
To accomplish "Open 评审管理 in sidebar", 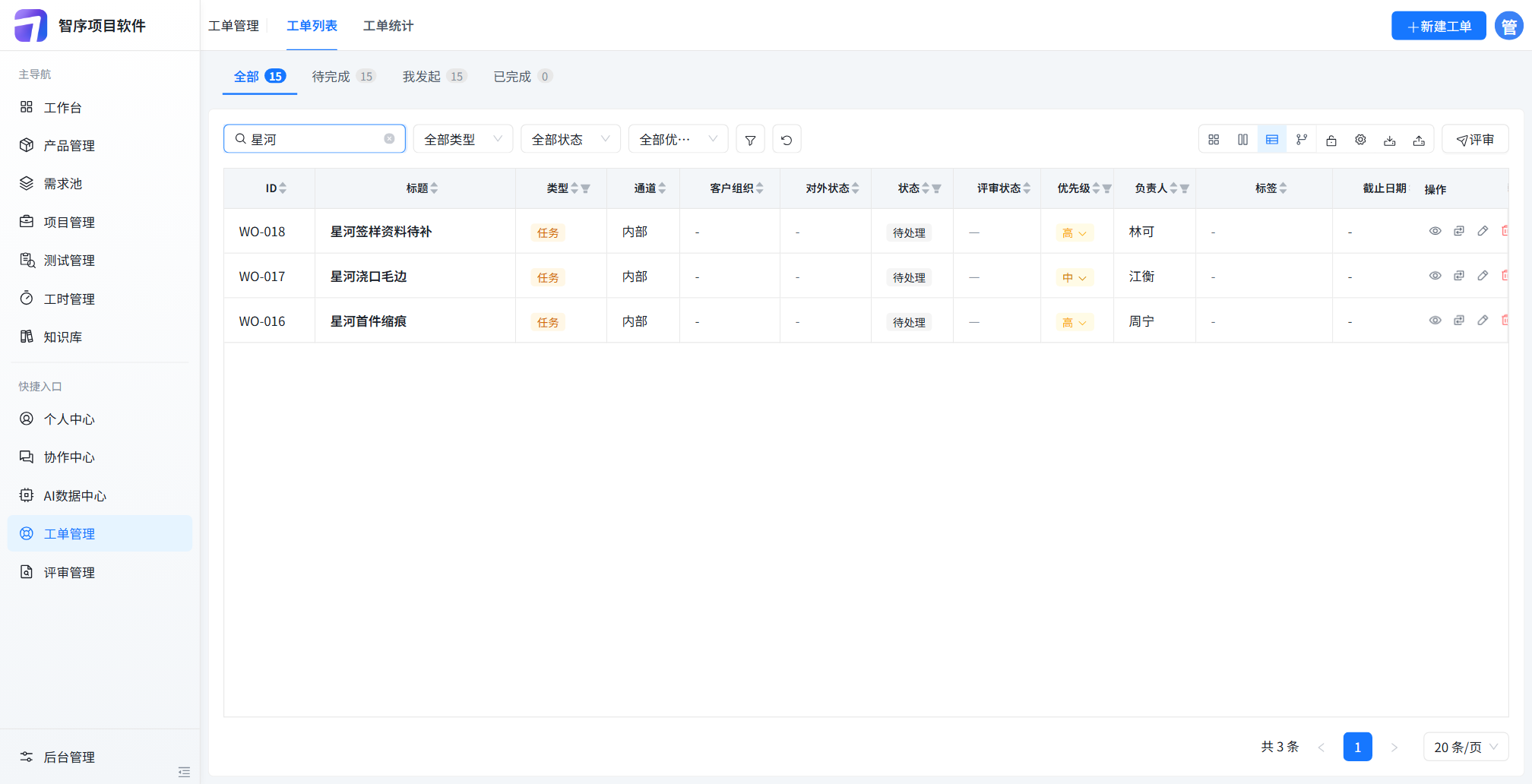I will click(100, 572).
